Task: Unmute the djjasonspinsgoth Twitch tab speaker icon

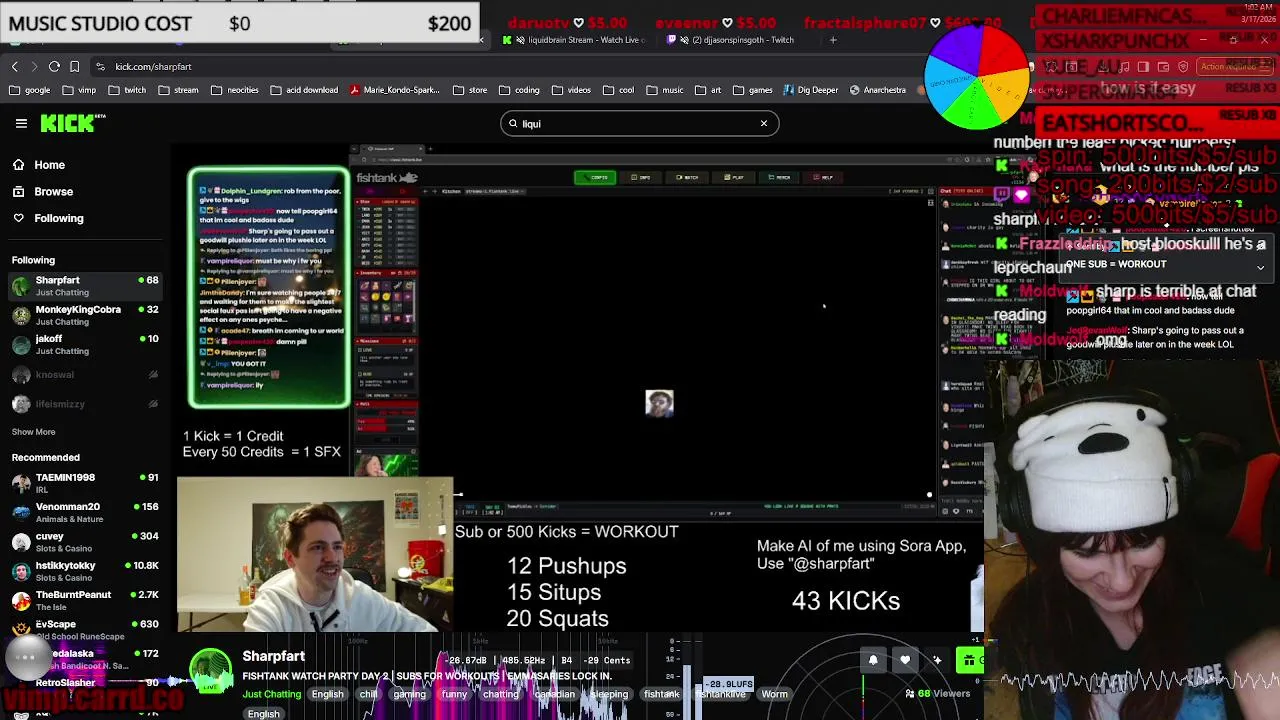Action: [x=684, y=40]
